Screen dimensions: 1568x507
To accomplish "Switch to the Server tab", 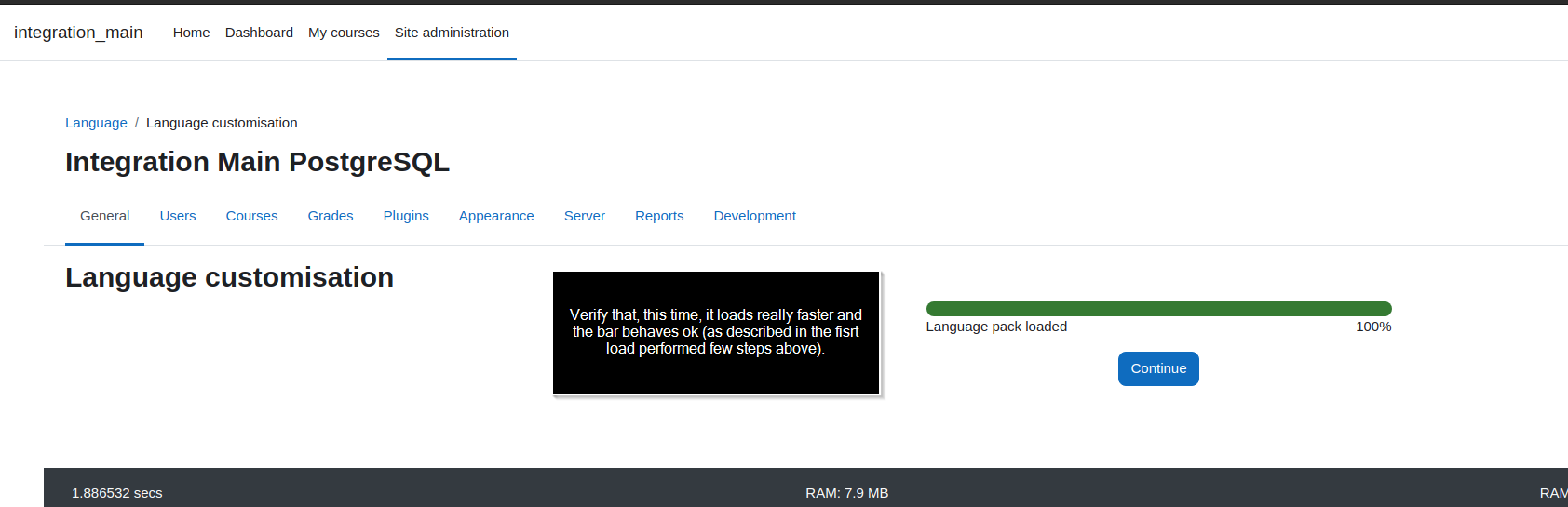I will pyautogui.click(x=585, y=216).
